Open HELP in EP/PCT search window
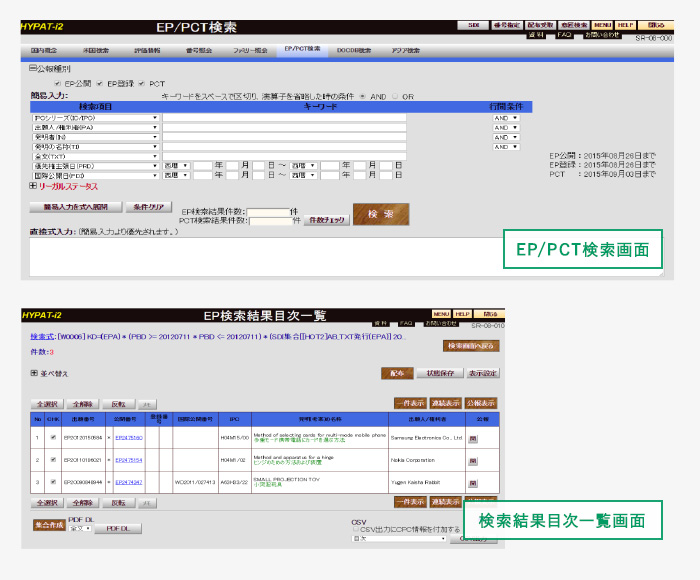The height and width of the screenshot is (580, 700). tap(625, 25)
